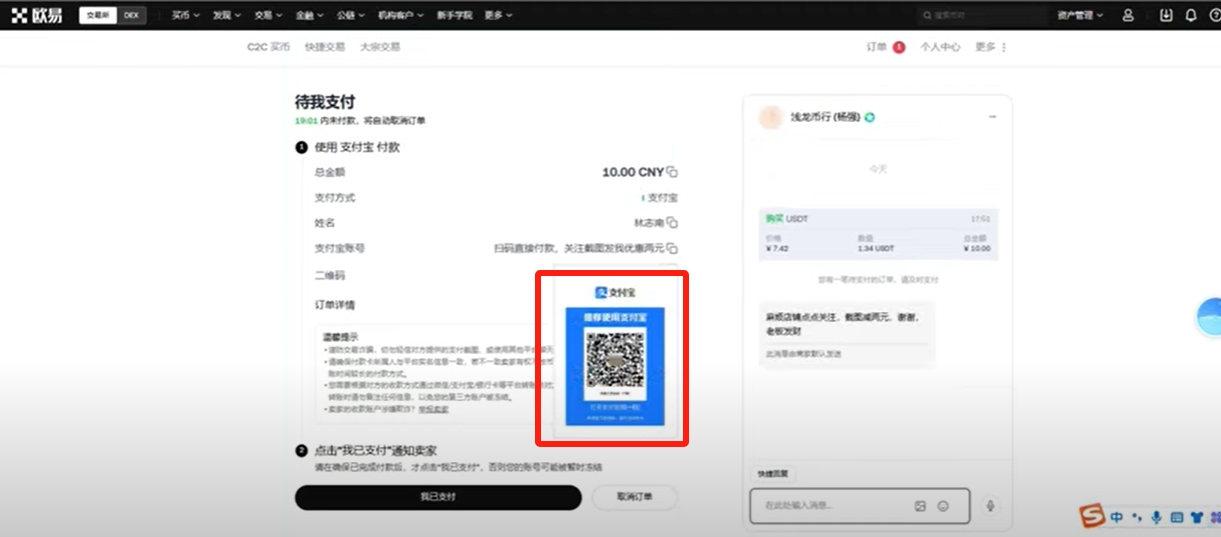Open the notifications bell icon

coord(1191,16)
